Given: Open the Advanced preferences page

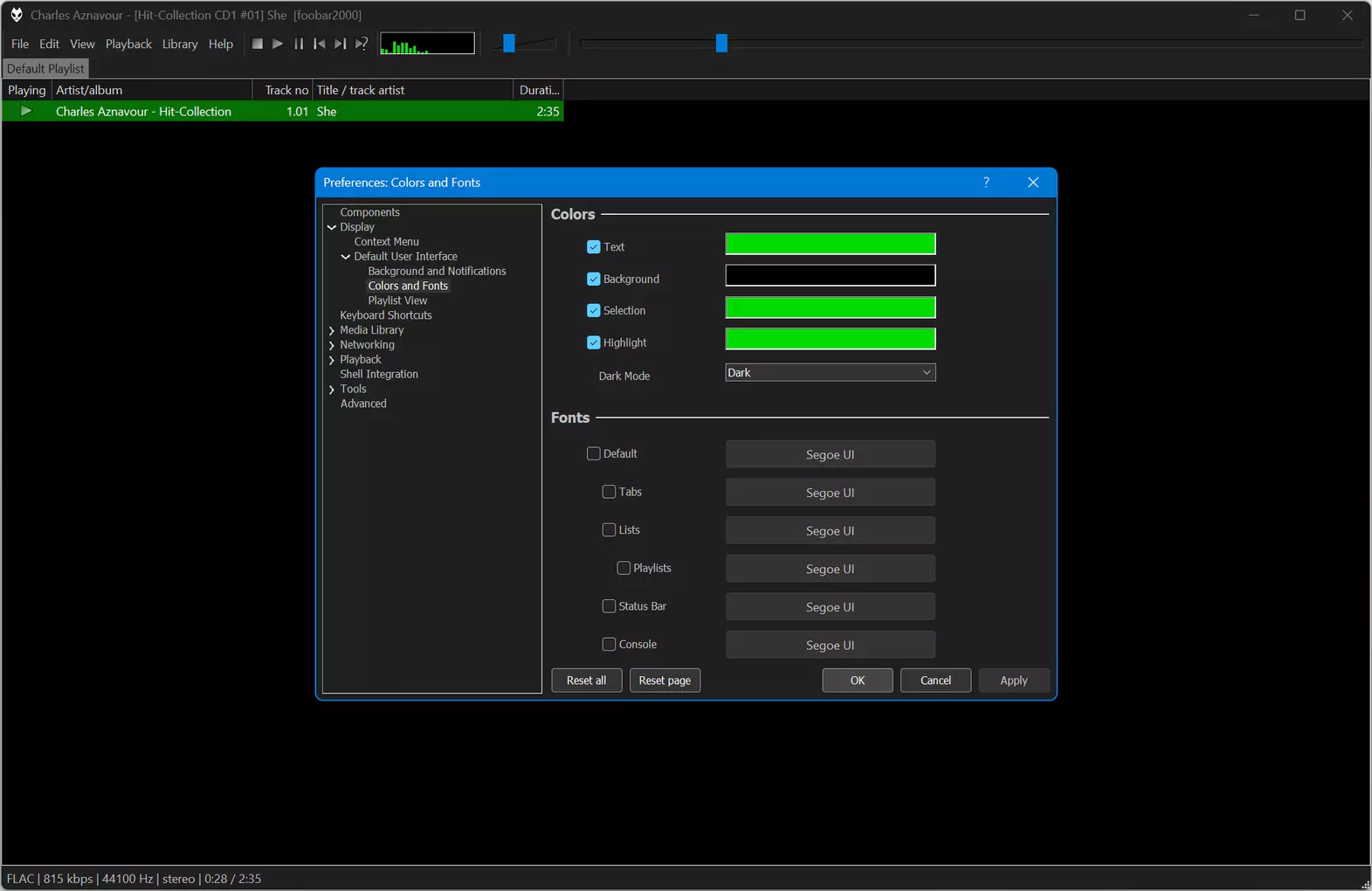Looking at the screenshot, I should (363, 404).
